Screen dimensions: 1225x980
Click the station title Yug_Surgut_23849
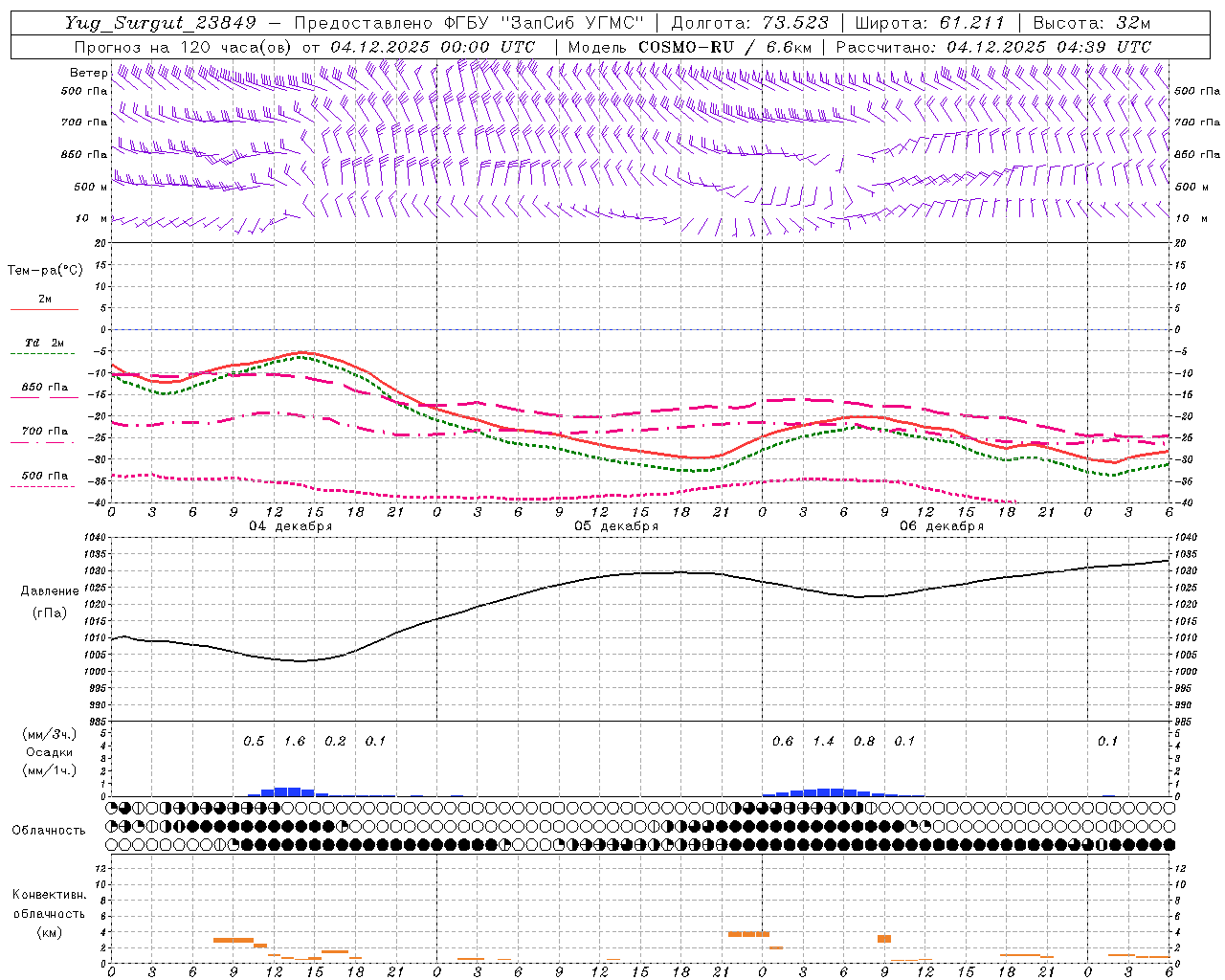[160, 23]
